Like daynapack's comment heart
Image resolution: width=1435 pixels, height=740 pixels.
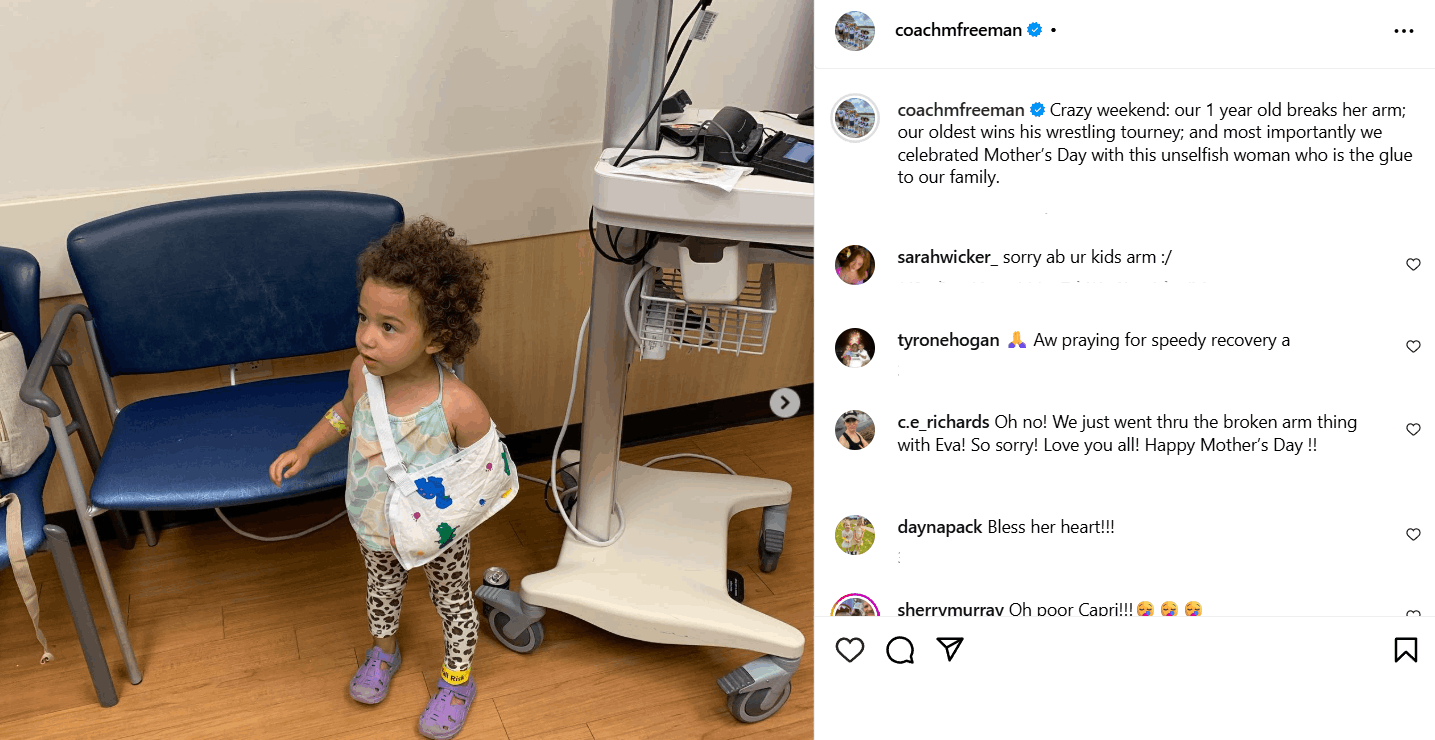click(1413, 534)
